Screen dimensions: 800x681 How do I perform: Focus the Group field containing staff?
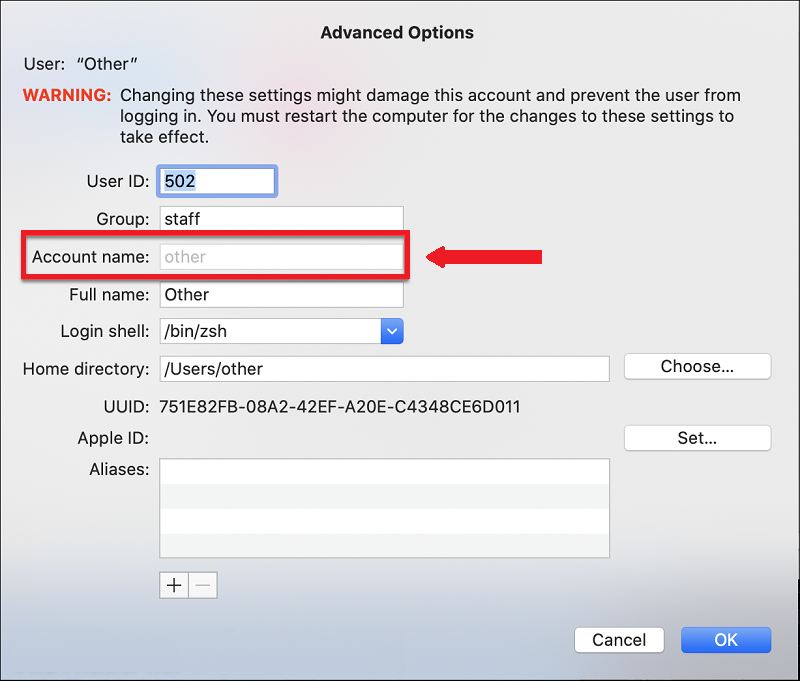(281, 219)
